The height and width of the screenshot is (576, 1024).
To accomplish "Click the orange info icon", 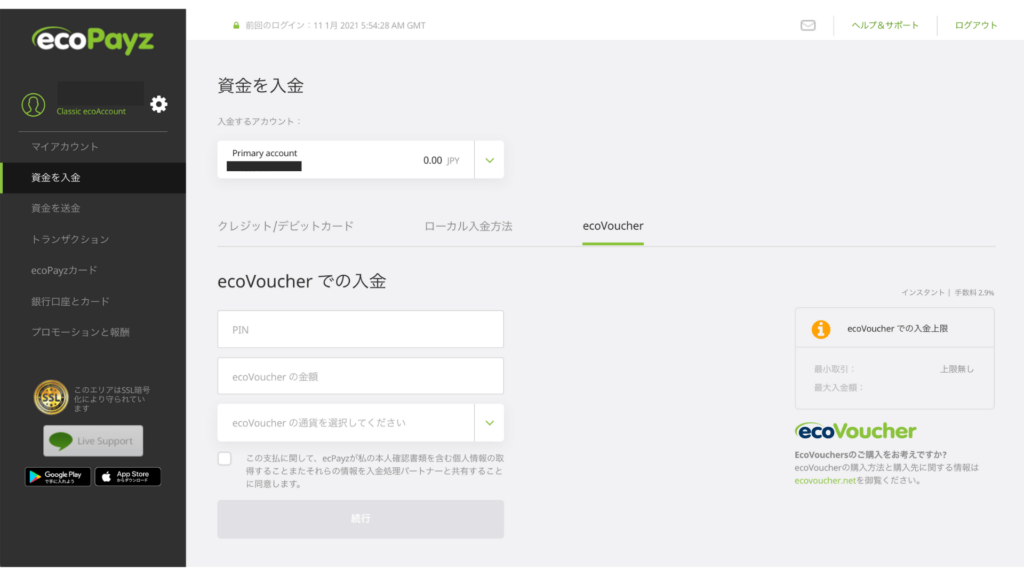I will 821,329.
